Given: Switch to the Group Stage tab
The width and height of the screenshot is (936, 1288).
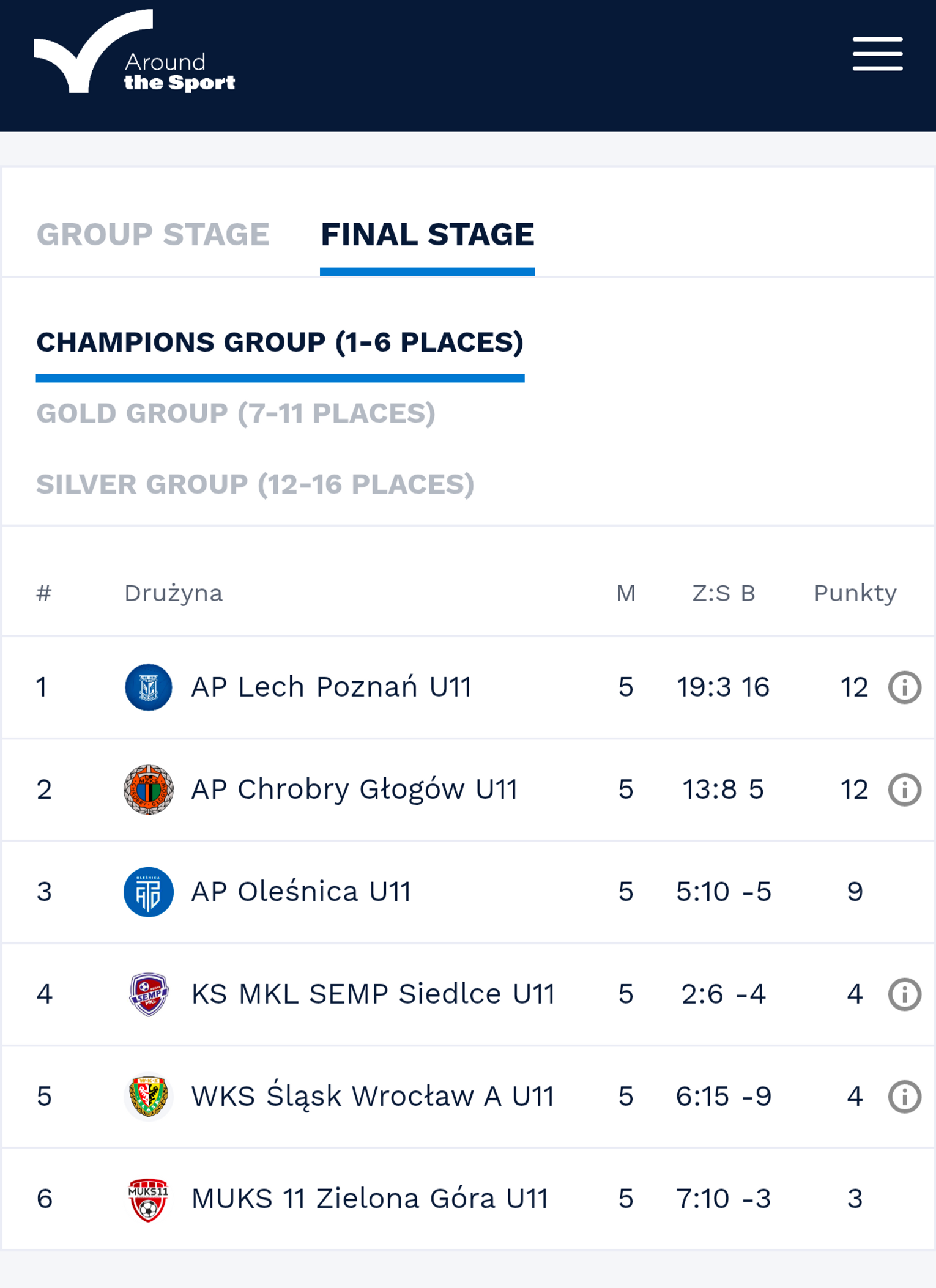Looking at the screenshot, I should pyautogui.click(x=153, y=235).
